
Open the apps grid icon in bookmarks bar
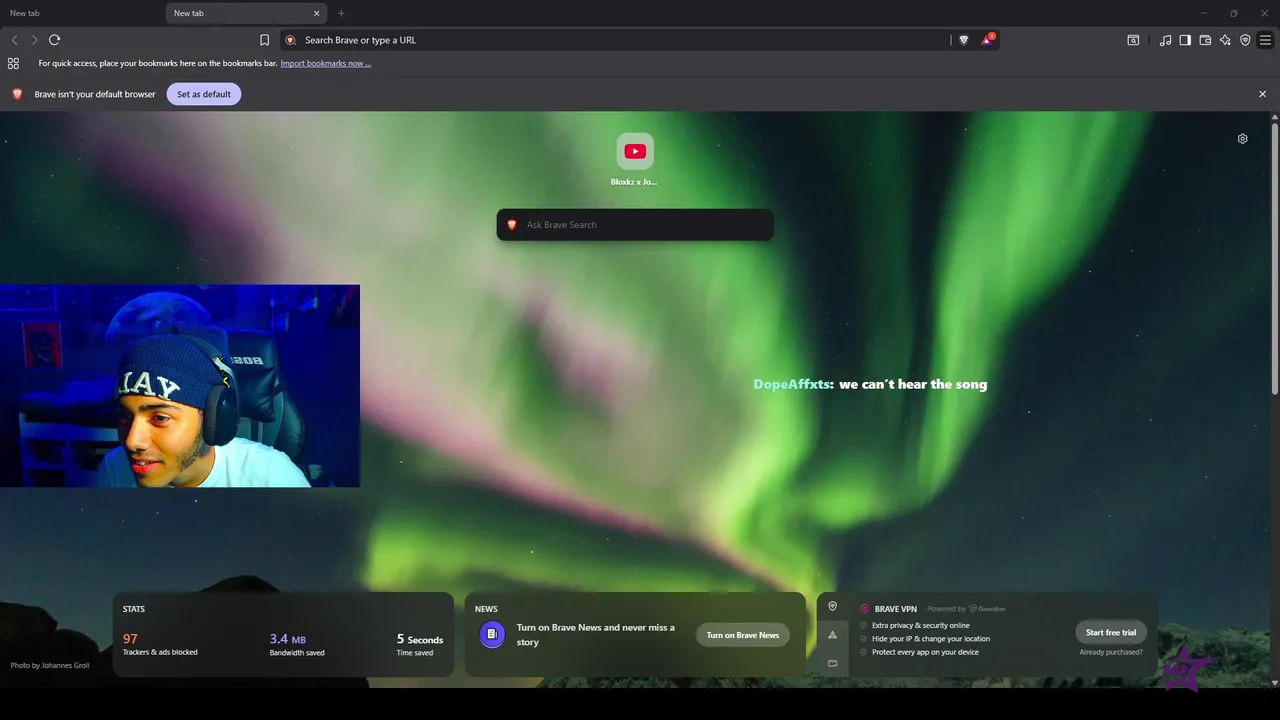click(13, 63)
